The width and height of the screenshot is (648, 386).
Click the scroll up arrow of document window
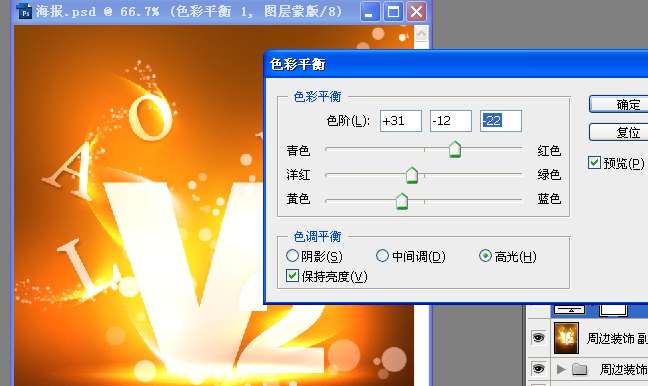tap(421, 33)
